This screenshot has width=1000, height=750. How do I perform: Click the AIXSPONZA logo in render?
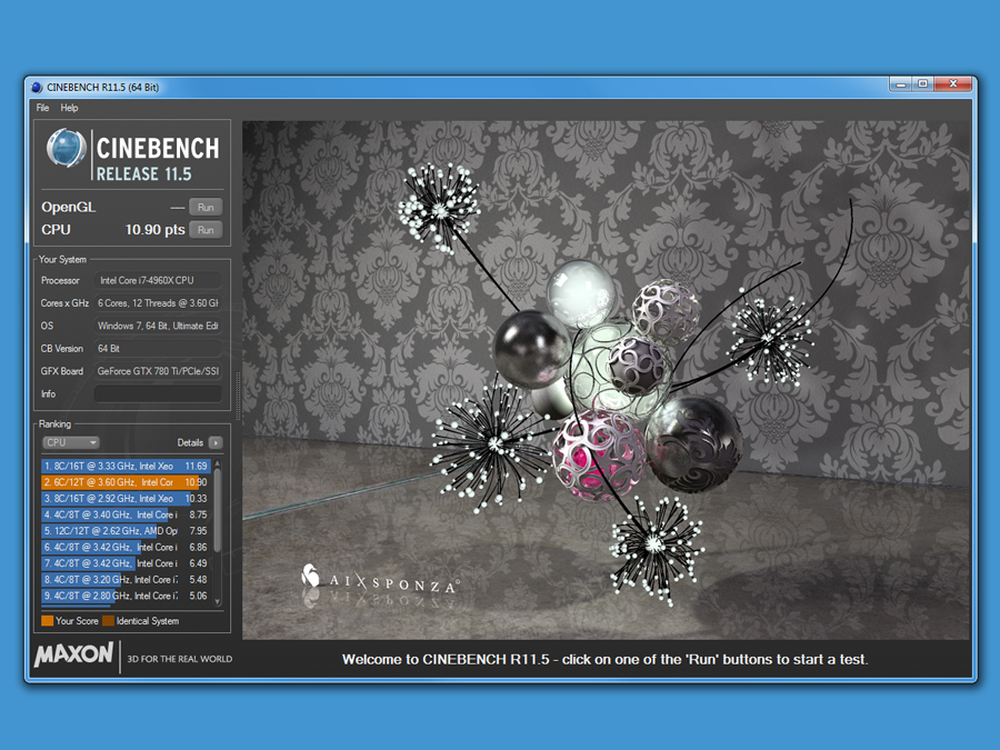point(380,579)
